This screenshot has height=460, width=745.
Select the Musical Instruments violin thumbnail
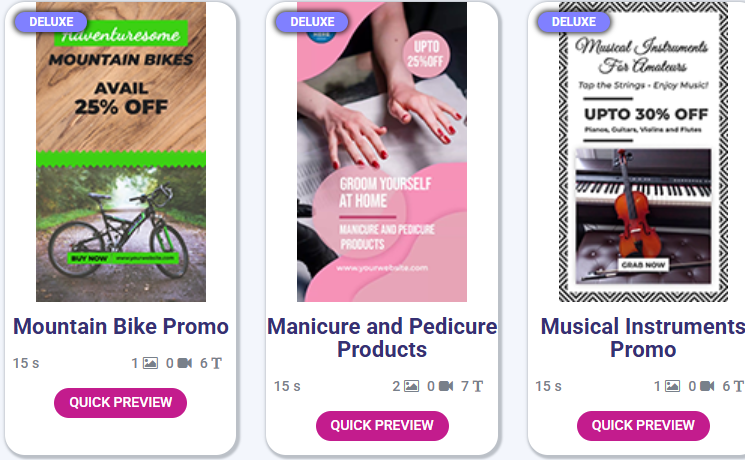[643, 152]
